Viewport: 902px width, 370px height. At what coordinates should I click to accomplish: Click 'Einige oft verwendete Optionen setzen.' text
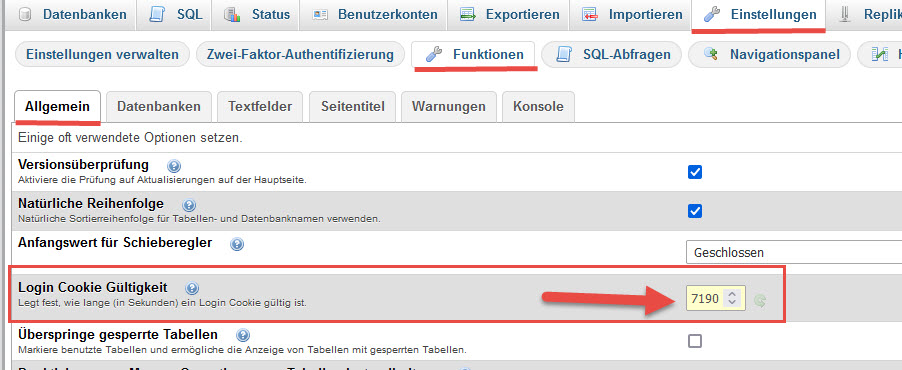131,139
